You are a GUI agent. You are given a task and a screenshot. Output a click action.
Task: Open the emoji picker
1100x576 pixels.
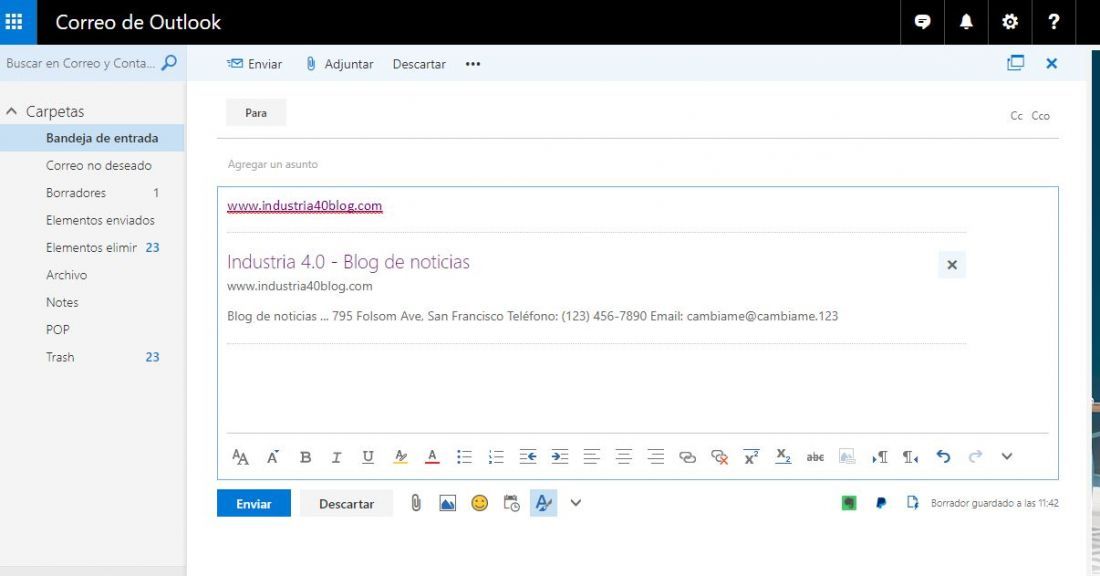(479, 503)
